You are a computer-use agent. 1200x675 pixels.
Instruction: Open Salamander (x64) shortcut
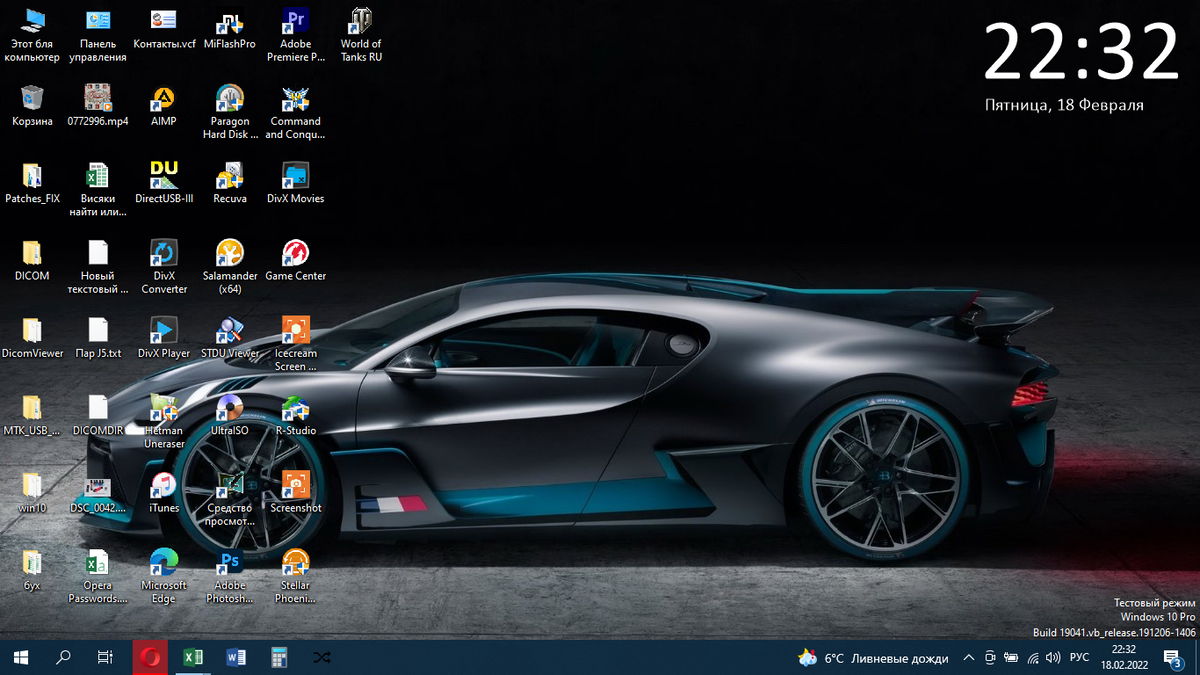pyautogui.click(x=229, y=266)
